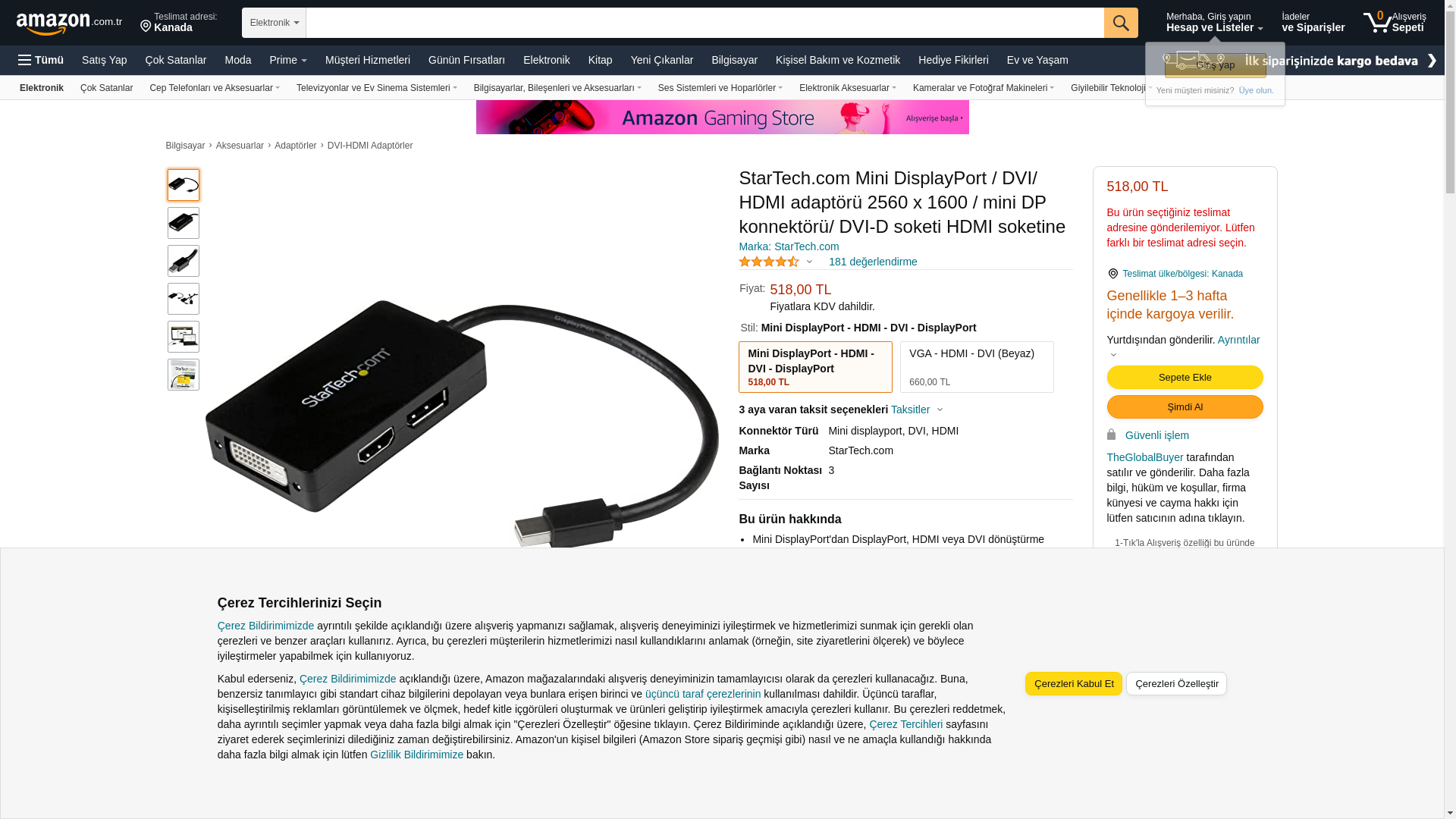Advance the free shipping promo arrow

(x=1432, y=60)
